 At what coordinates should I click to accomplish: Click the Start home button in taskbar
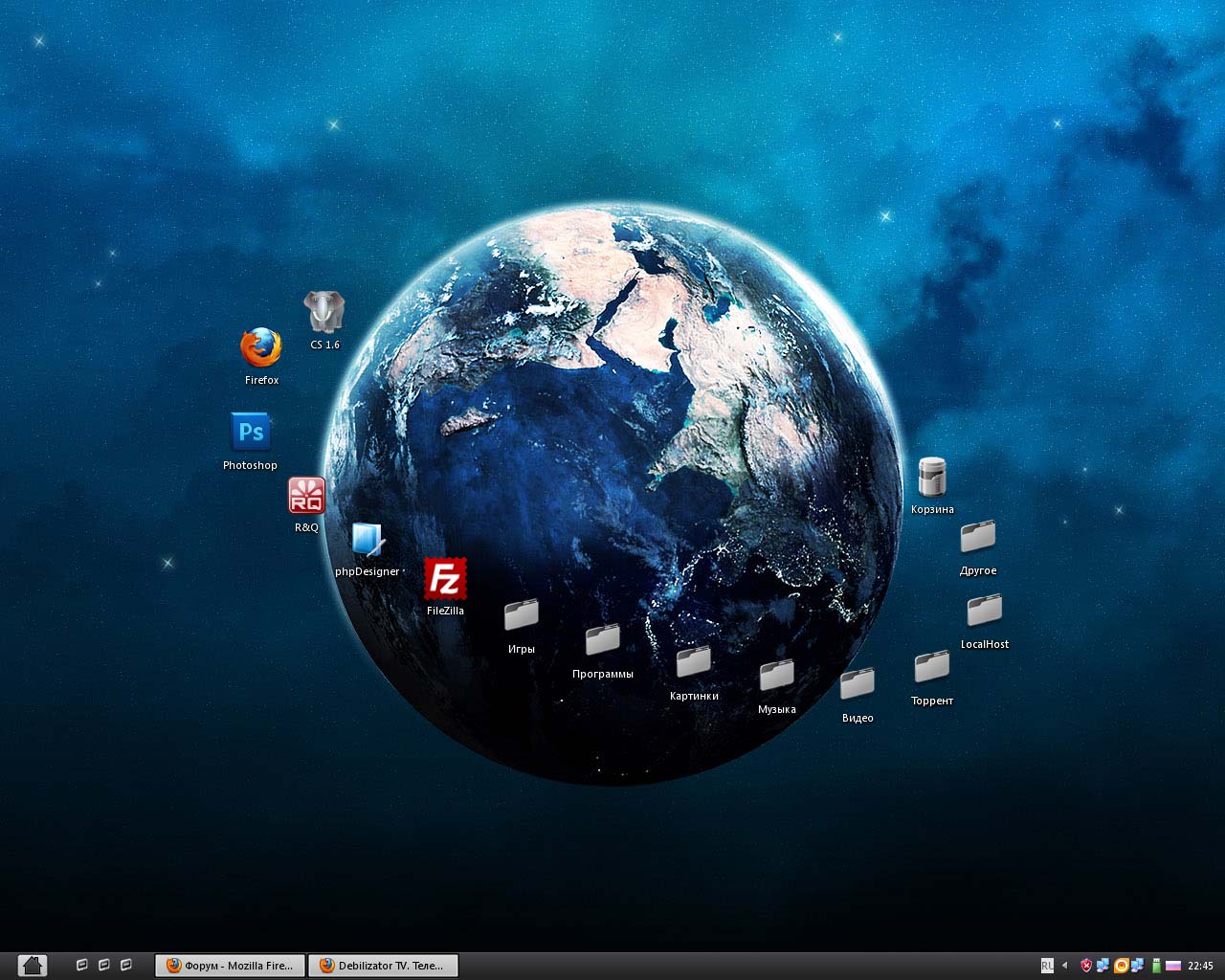point(32,966)
